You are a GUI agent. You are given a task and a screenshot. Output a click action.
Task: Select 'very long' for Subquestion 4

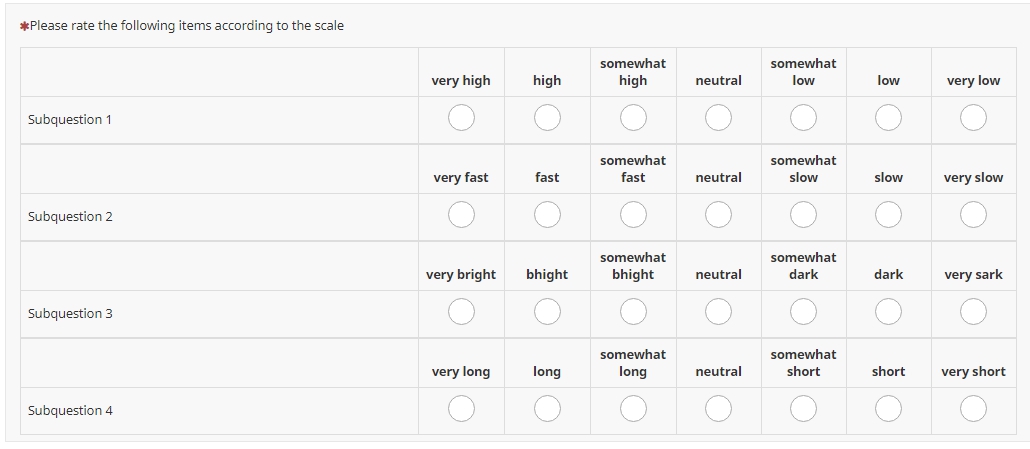tap(461, 408)
